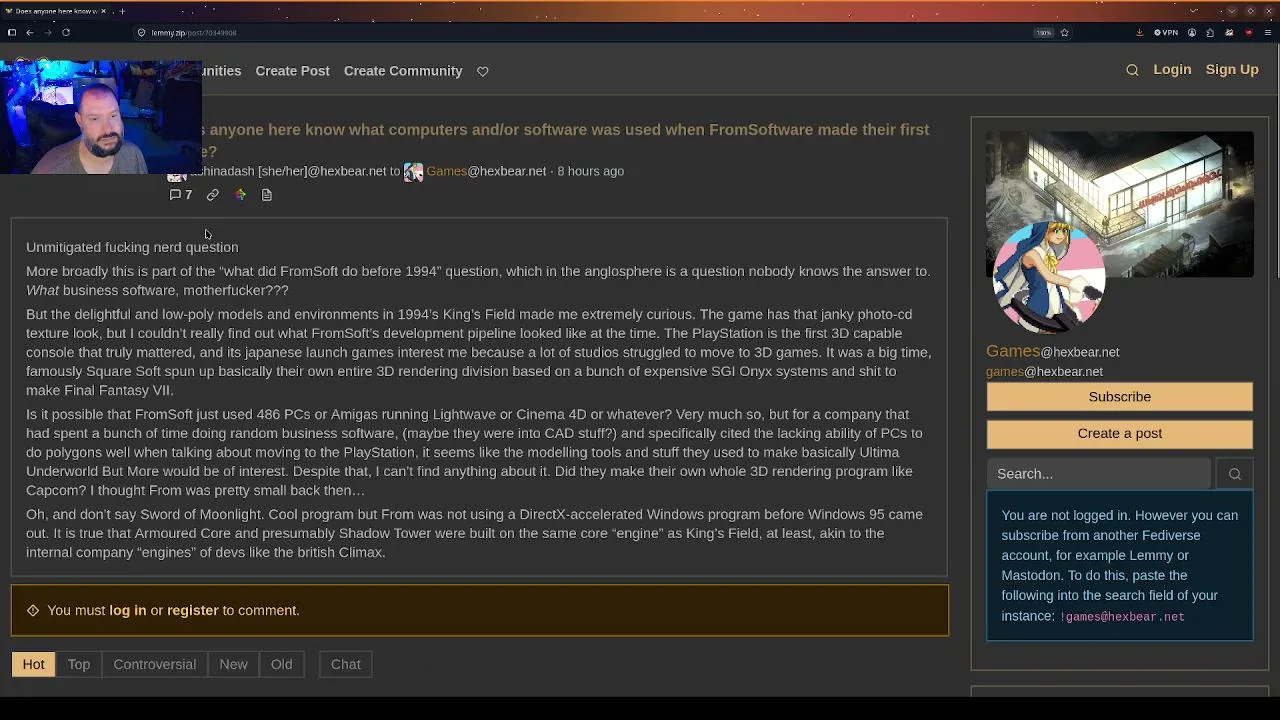This screenshot has width=1280, height=720.
Task: Click the Games community avatar beside post author
Action: click(413, 172)
